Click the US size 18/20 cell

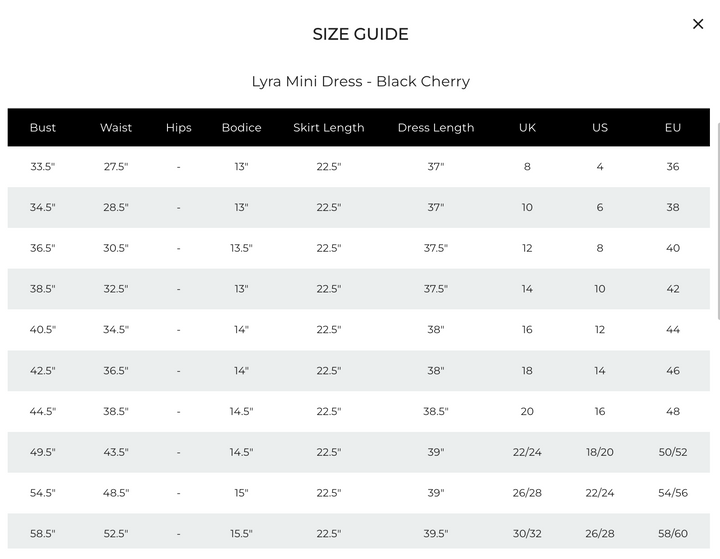pyautogui.click(x=600, y=452)
